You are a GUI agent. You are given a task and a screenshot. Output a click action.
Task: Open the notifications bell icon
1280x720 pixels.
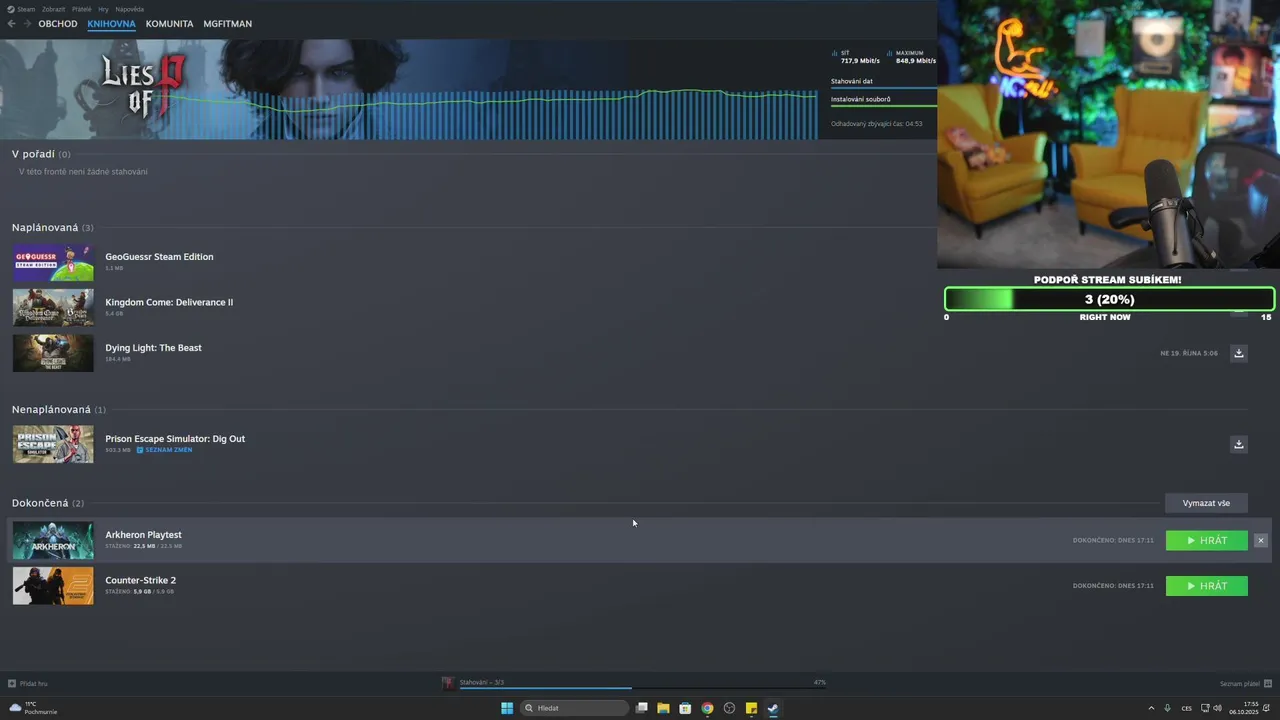point(1268,708)
